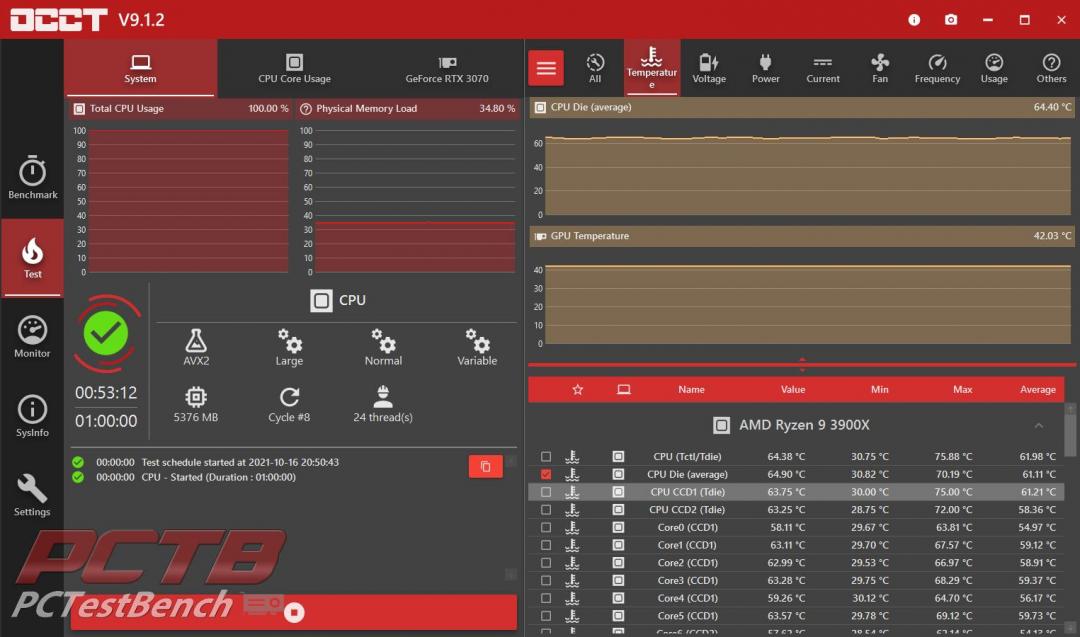The image size is (1080, 637).
Task: Click the GPU Temperature graph header
Action: (x=802, y=236)
